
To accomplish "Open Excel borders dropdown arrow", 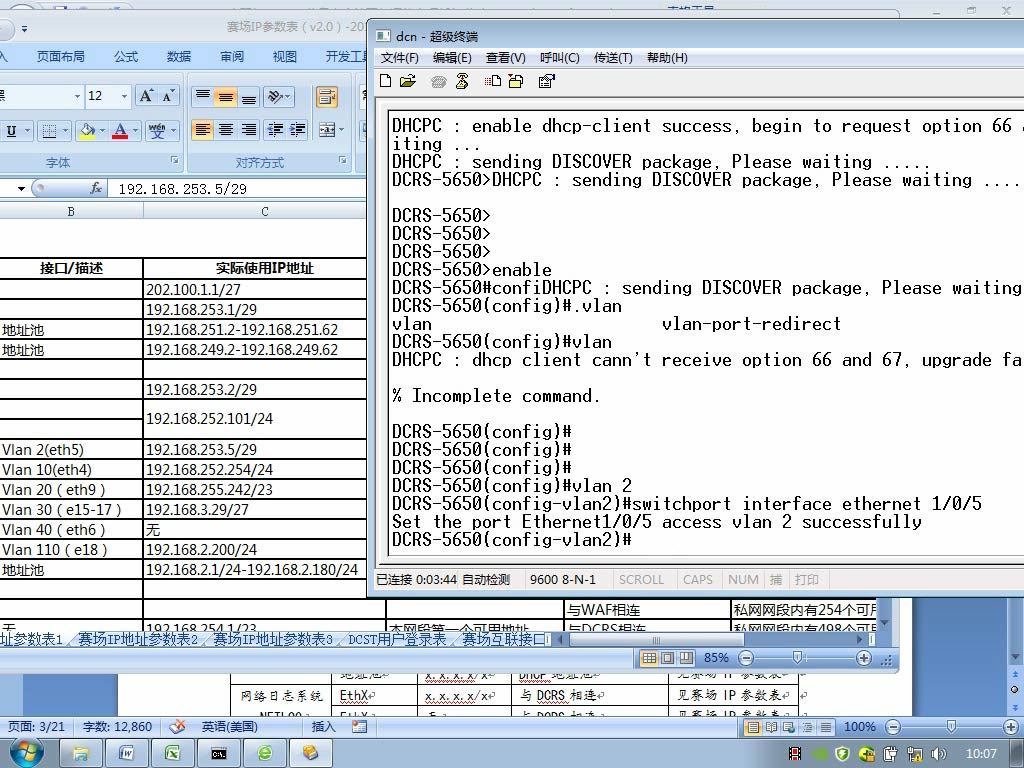I will click(65, 131).
